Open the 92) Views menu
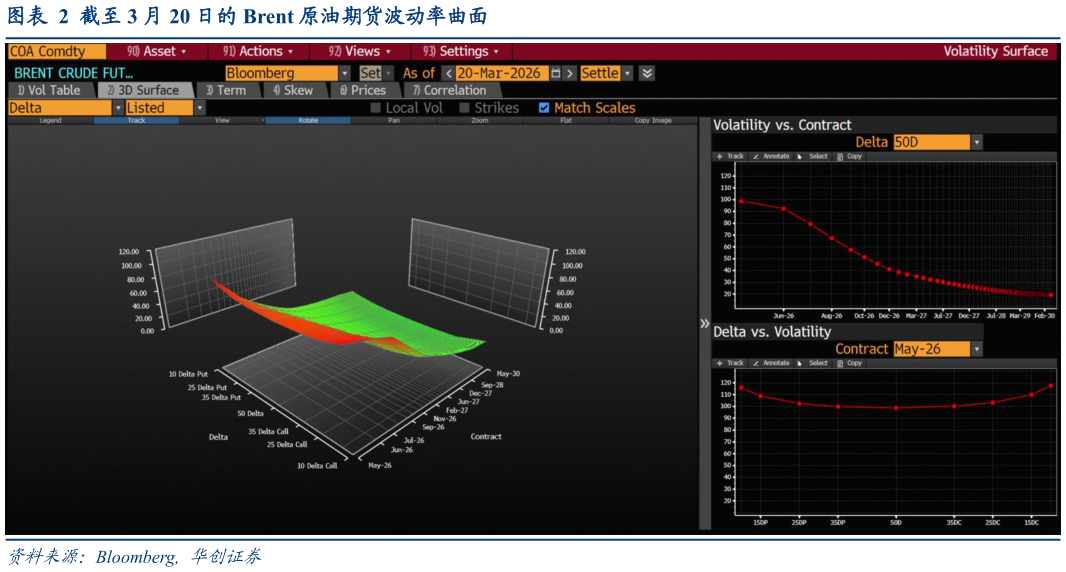This screenshot has height=572, width=1066. tap(360, 51)
